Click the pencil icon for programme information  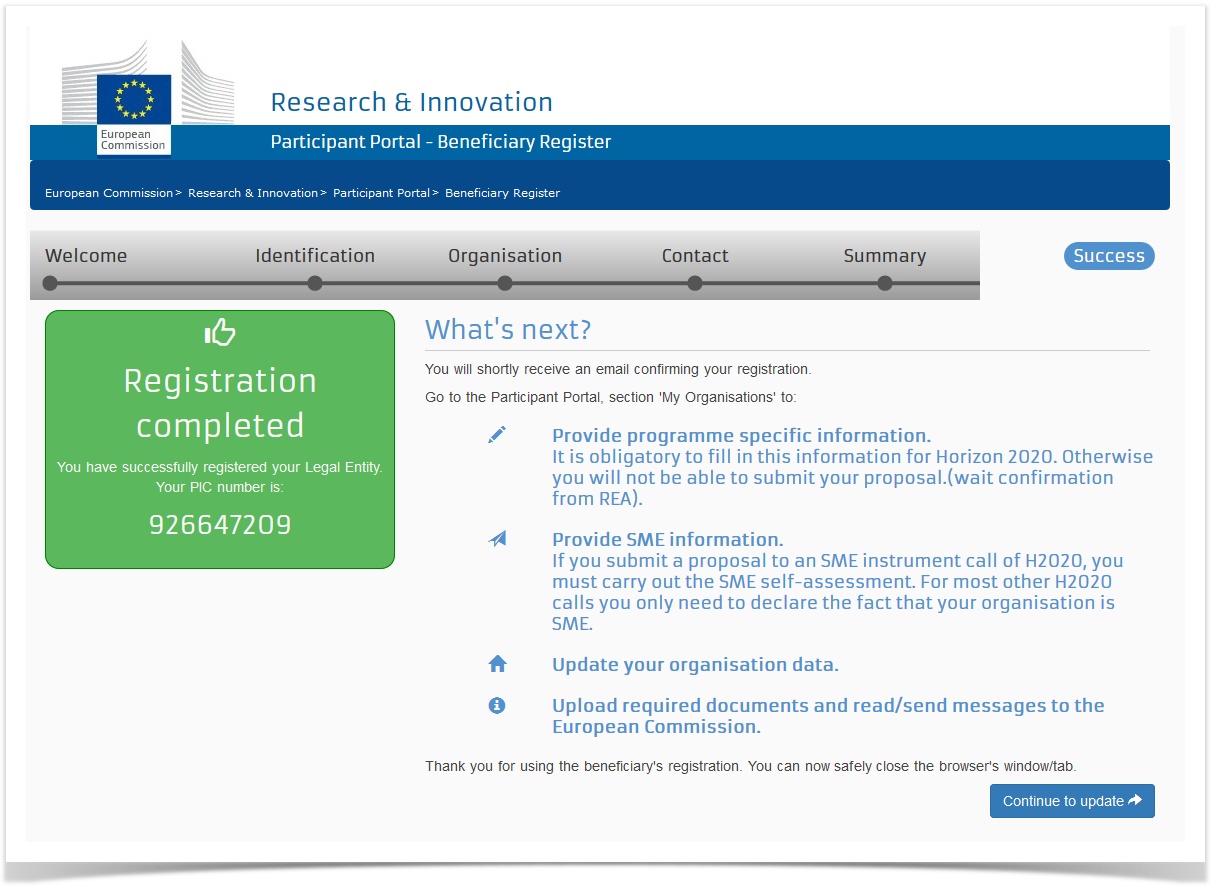click(x=497, y=435)
